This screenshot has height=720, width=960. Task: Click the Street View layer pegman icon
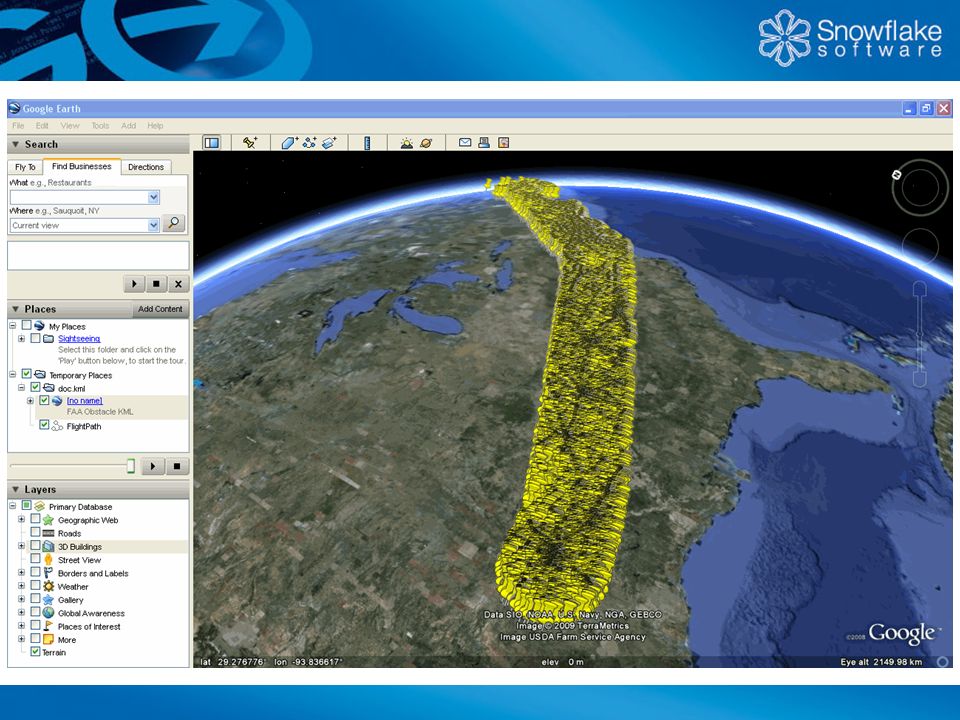tap(48, 560)
